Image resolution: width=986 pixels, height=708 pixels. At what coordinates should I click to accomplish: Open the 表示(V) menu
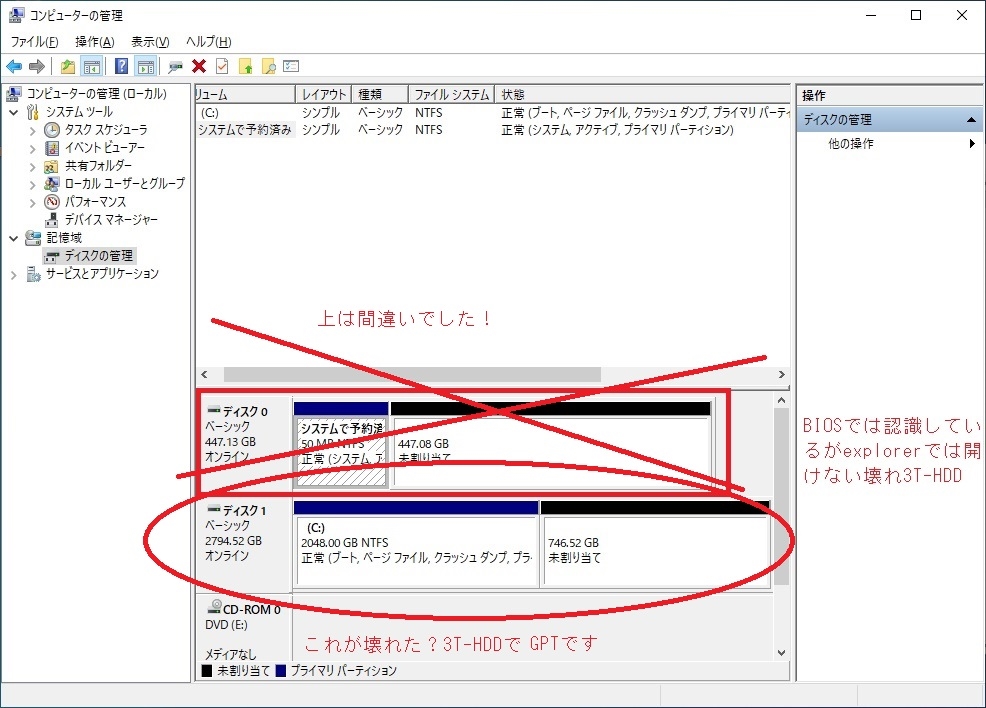click(x=150, y=41)
